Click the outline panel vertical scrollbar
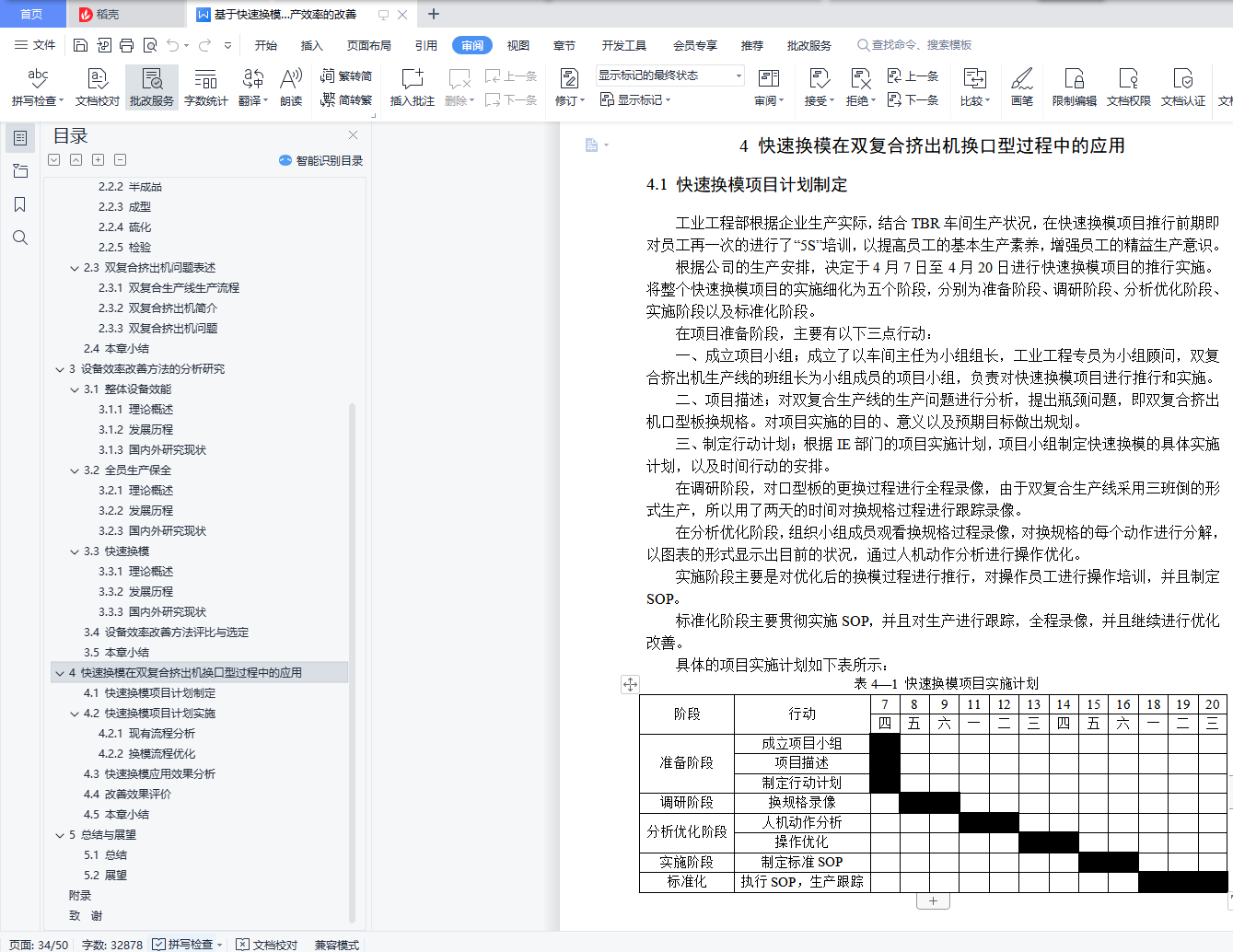 [x=352, y=663]
